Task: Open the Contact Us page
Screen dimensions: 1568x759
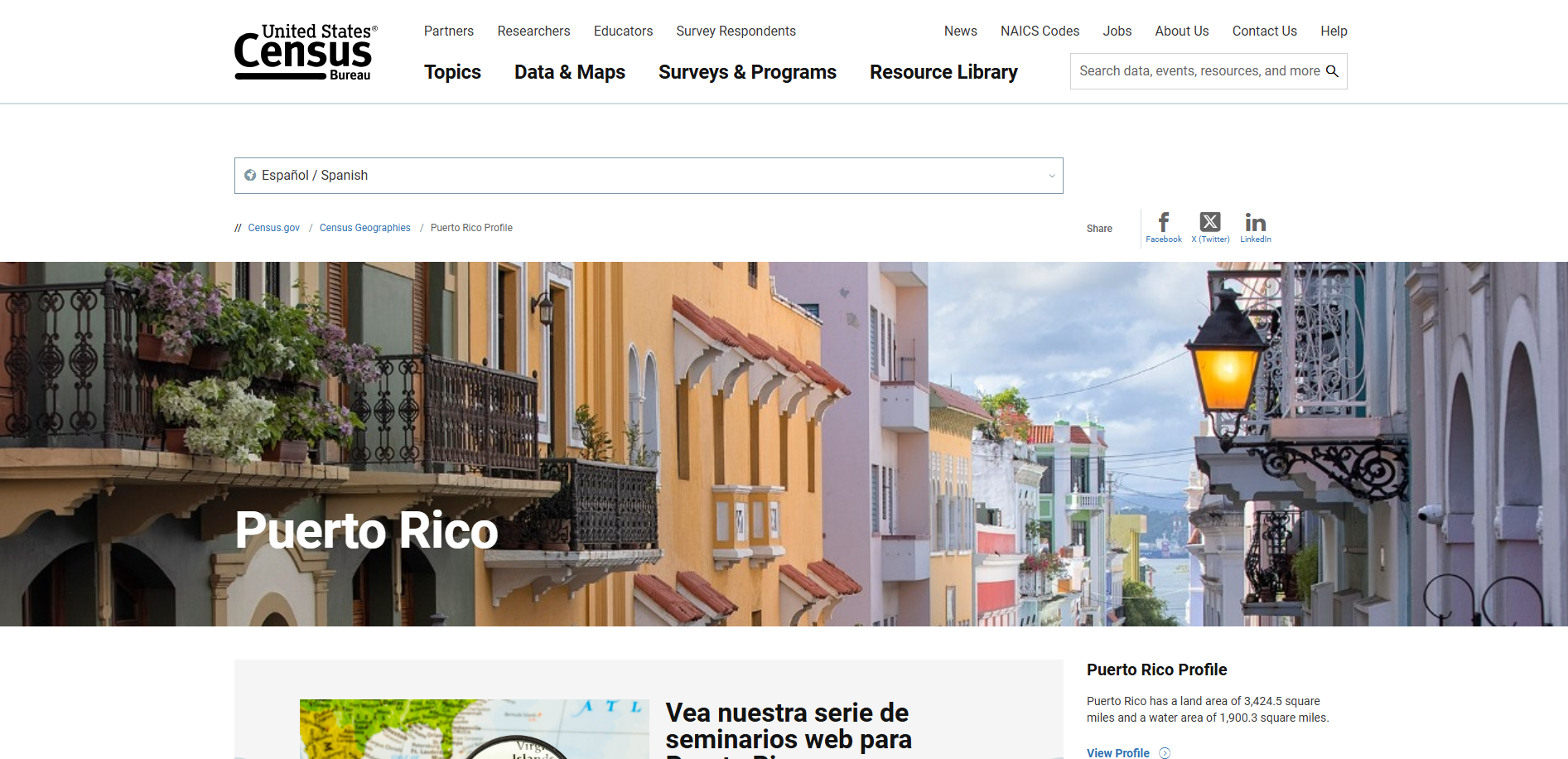Action: click(1264, 31)
